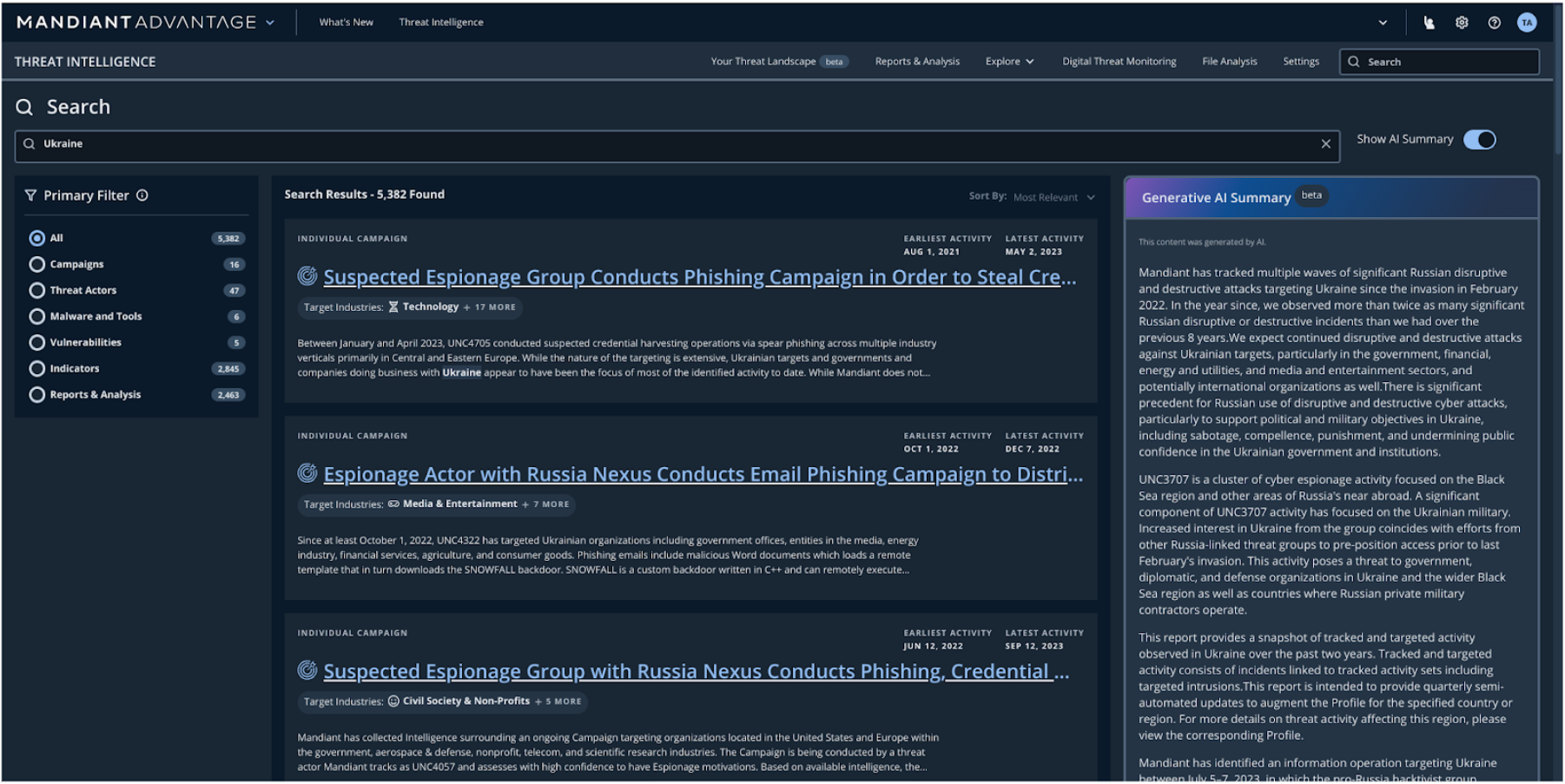Click the Technology industry hourglass icon
The height and width of the screenshot is (784, 1565).
coord(393,306)
